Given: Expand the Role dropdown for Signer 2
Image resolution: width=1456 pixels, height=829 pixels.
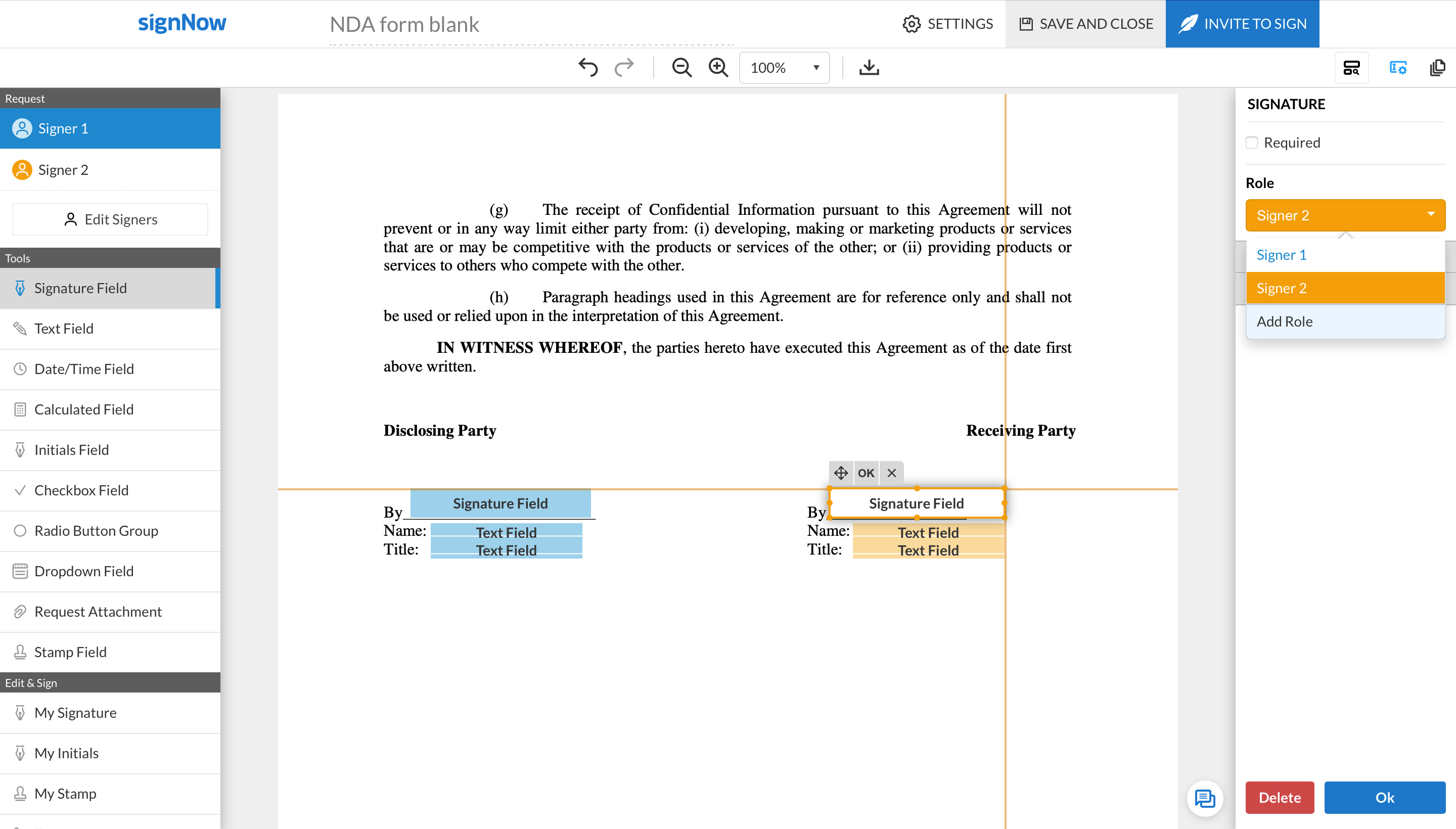Looking at the screenshot, I should [1344, 215].
